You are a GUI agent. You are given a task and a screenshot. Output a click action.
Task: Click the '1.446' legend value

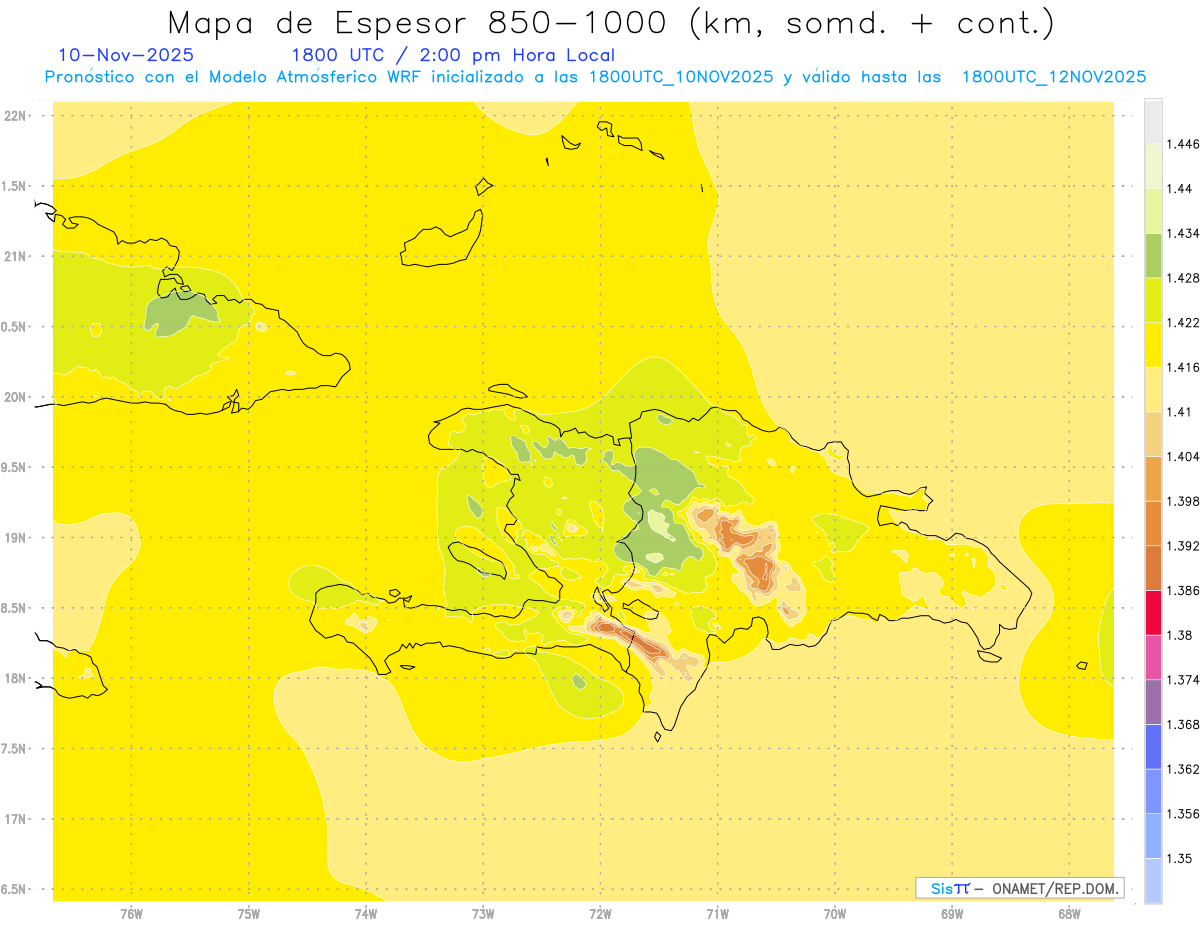coord(1185,144)
